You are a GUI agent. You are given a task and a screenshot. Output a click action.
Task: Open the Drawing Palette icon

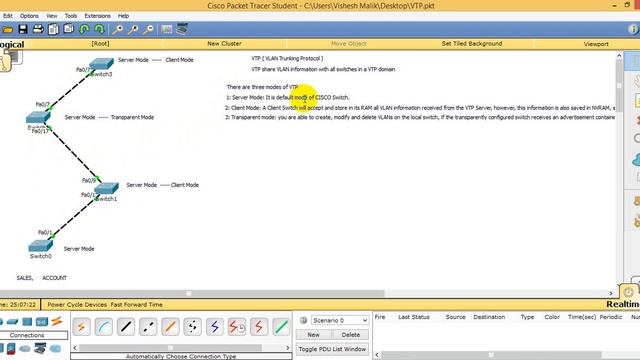(167, 29)
